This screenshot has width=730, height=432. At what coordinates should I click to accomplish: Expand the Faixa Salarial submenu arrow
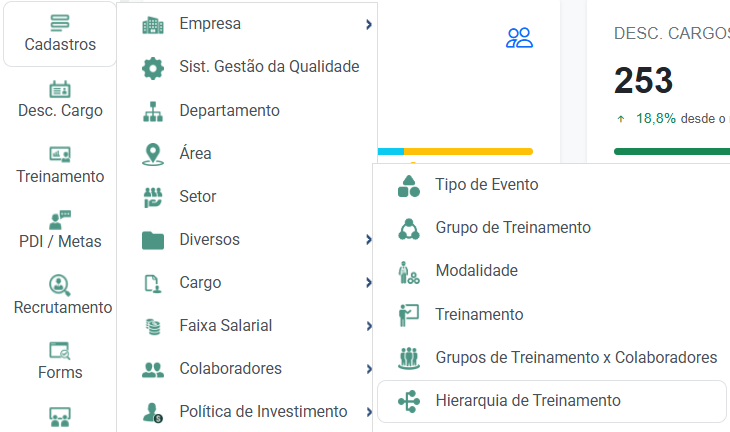pos(369,325)
